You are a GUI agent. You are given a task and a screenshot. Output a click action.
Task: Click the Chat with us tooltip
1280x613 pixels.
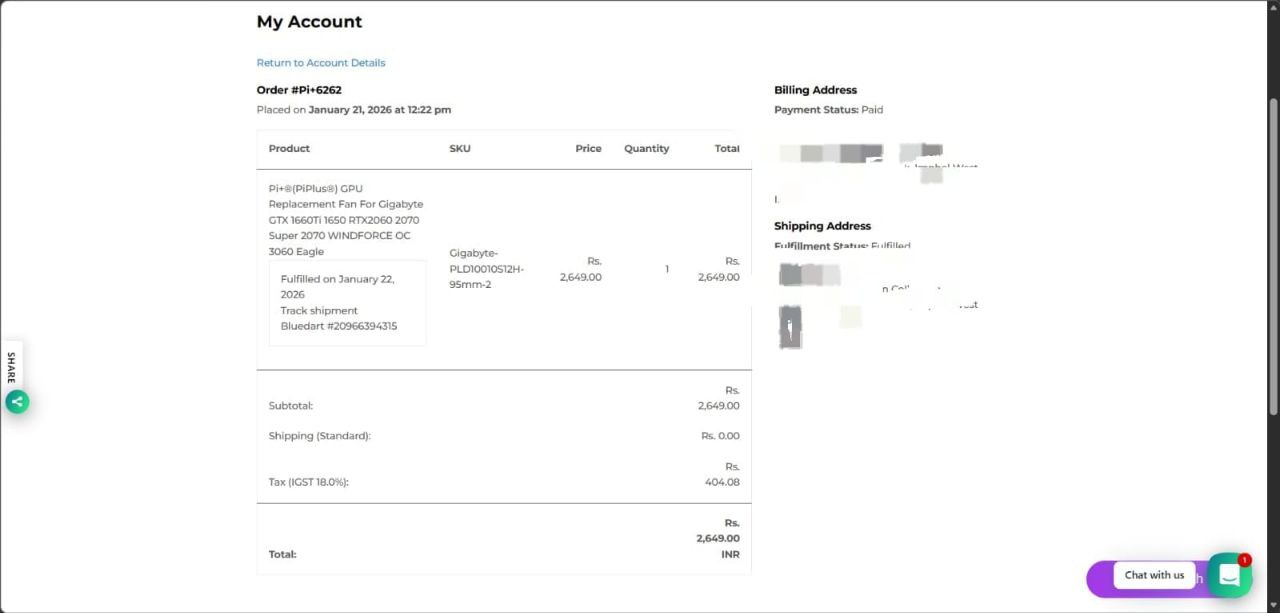pyautogui.click(x=1154, y=575)
